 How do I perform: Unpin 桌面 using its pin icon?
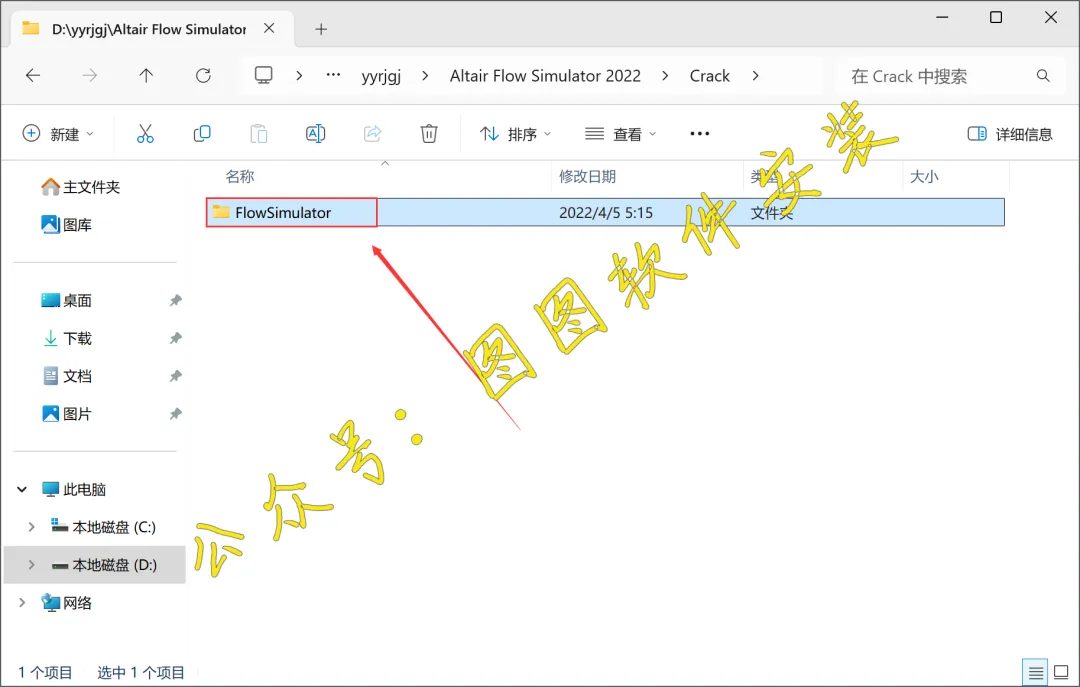tap(176, 300)
